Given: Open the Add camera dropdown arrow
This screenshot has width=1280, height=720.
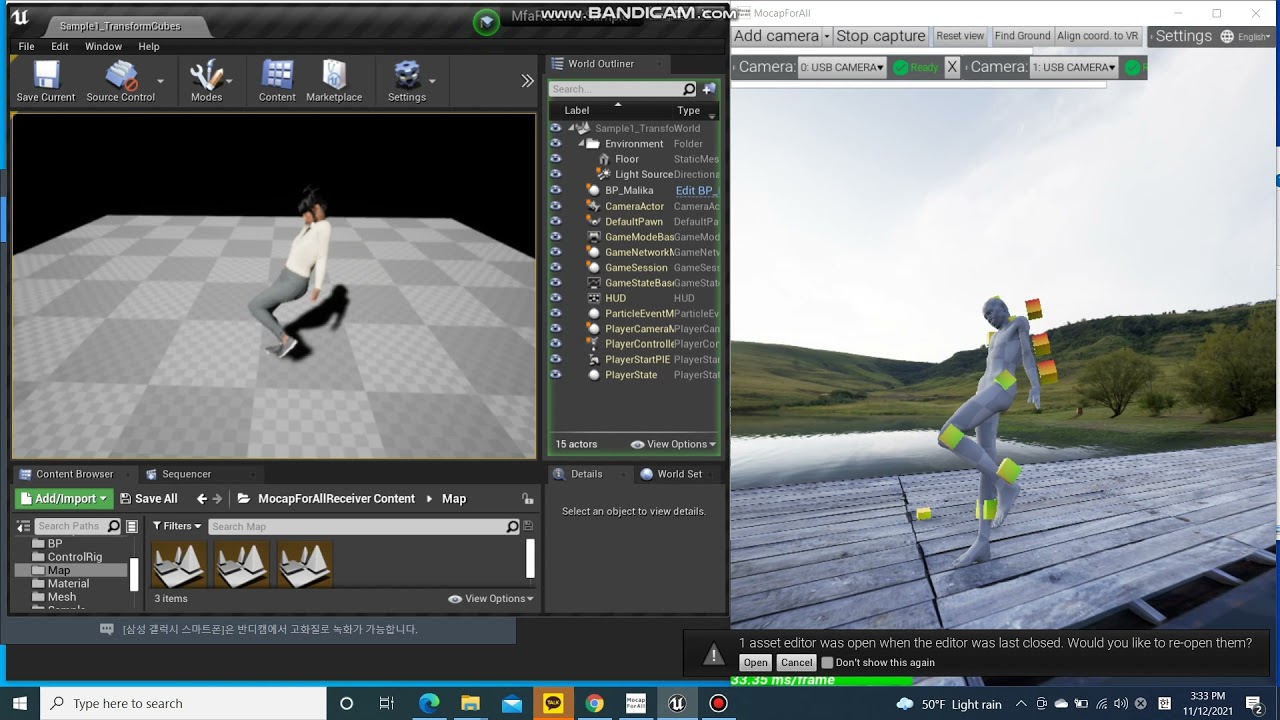Looking at the screenshot, I should pyautogui.click(x=826, y=36).
